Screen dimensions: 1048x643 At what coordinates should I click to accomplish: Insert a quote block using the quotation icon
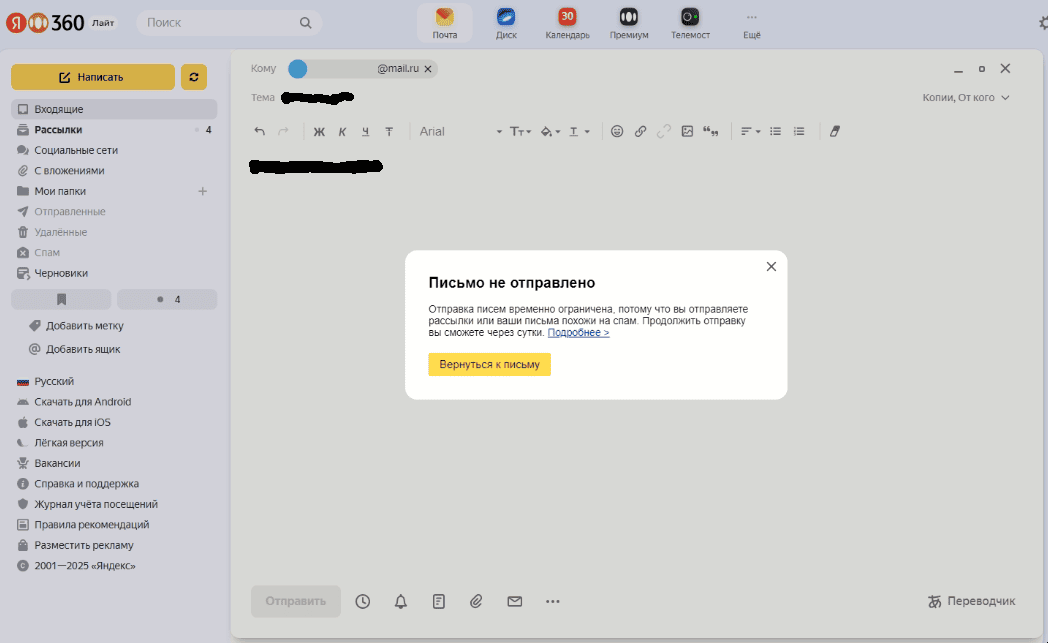710,131
